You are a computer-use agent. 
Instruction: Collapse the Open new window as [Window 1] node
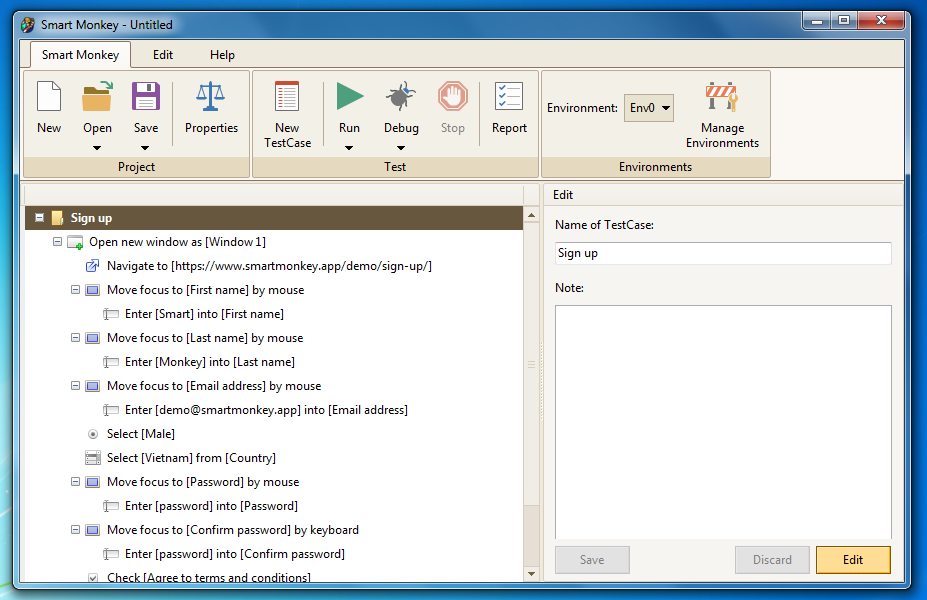click(x=57, y=242)
